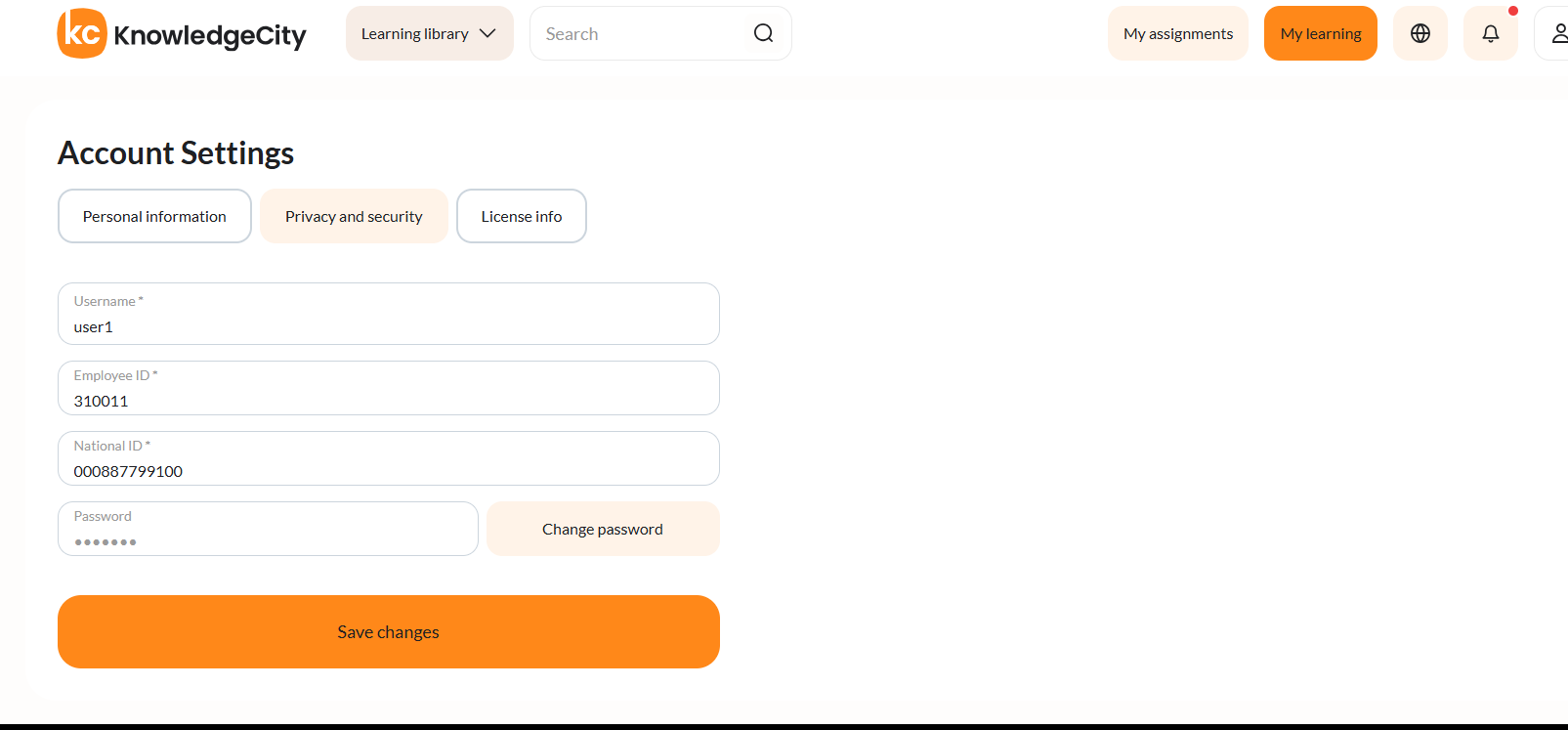
Task: Open the License info tab
Action: (x=522, y=216)
